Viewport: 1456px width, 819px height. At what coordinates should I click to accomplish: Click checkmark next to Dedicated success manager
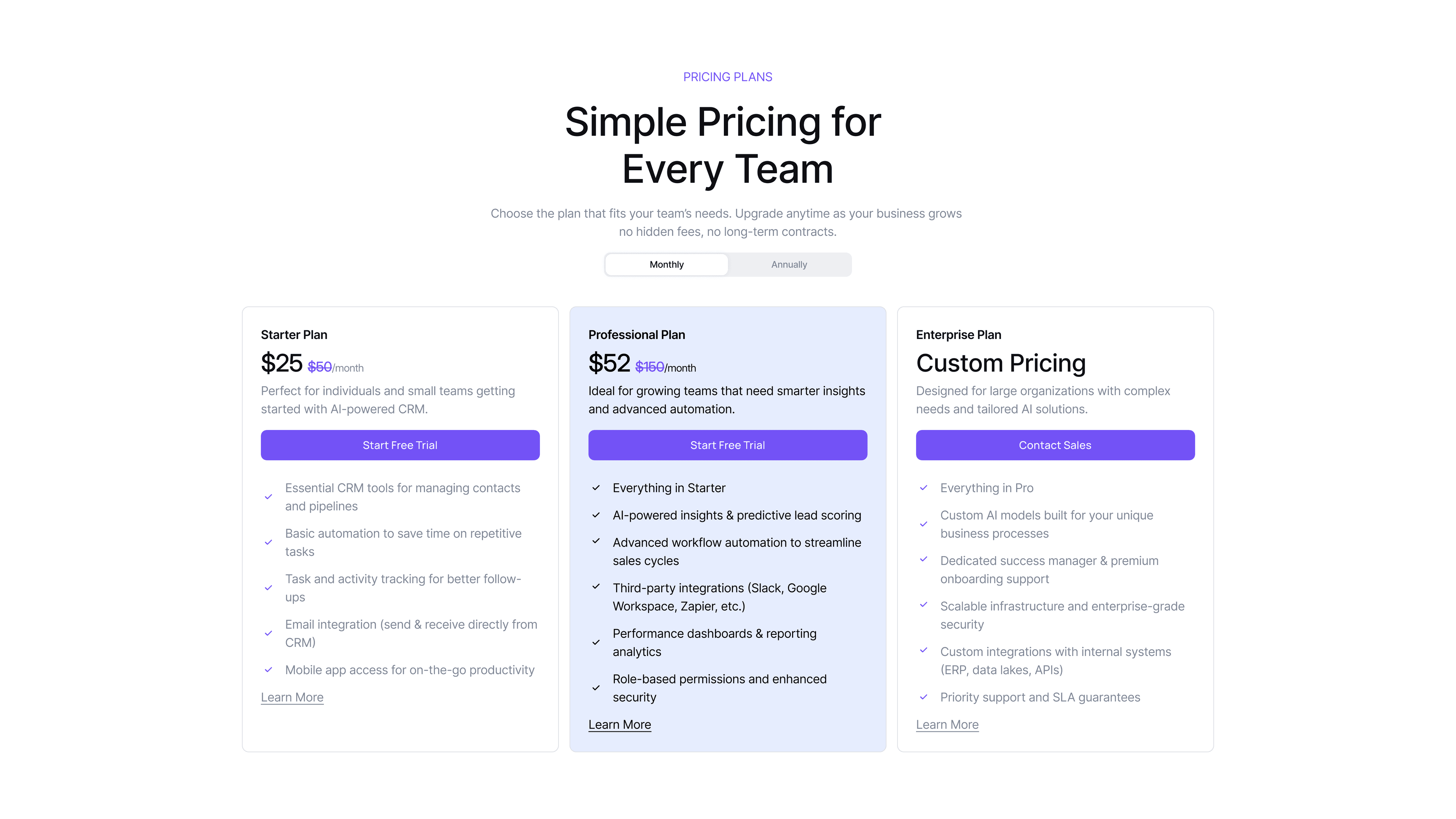pyautogui.click(x=924, y=560)
